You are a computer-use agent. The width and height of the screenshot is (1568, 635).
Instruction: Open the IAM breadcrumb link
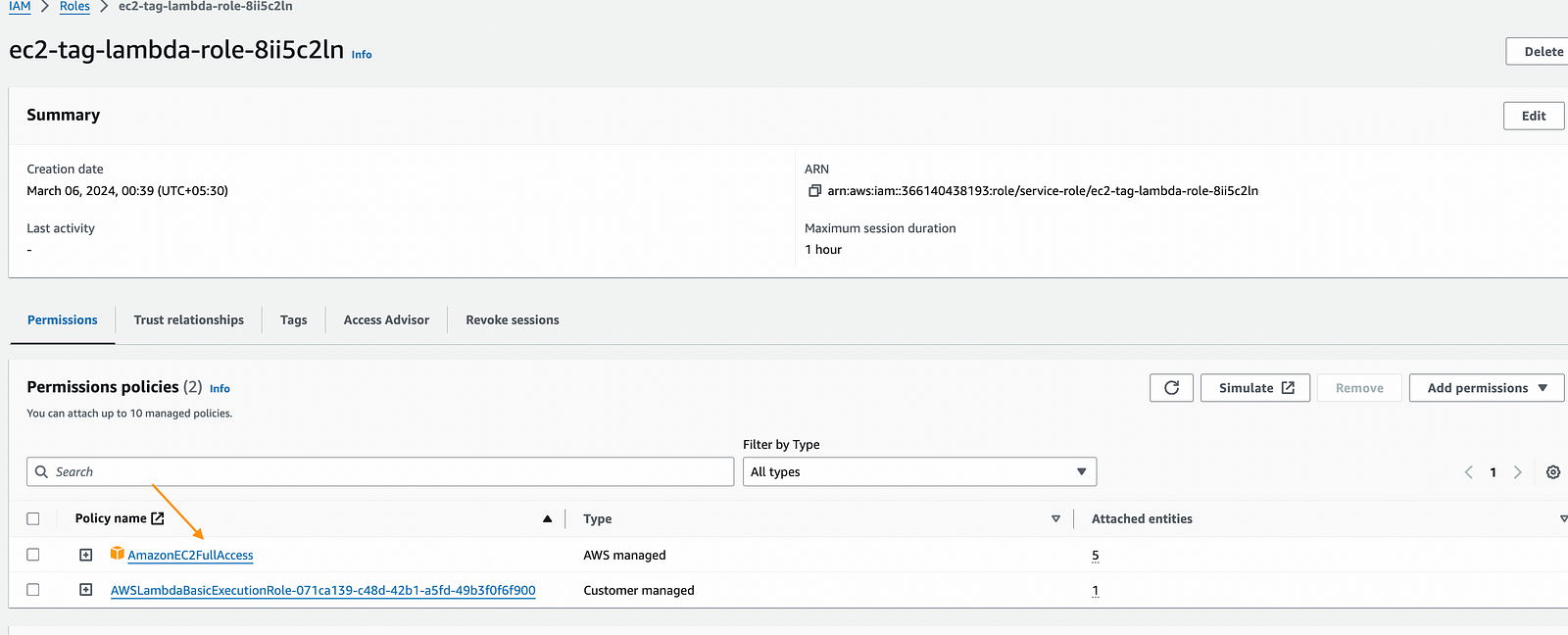(x=20, y=7)
